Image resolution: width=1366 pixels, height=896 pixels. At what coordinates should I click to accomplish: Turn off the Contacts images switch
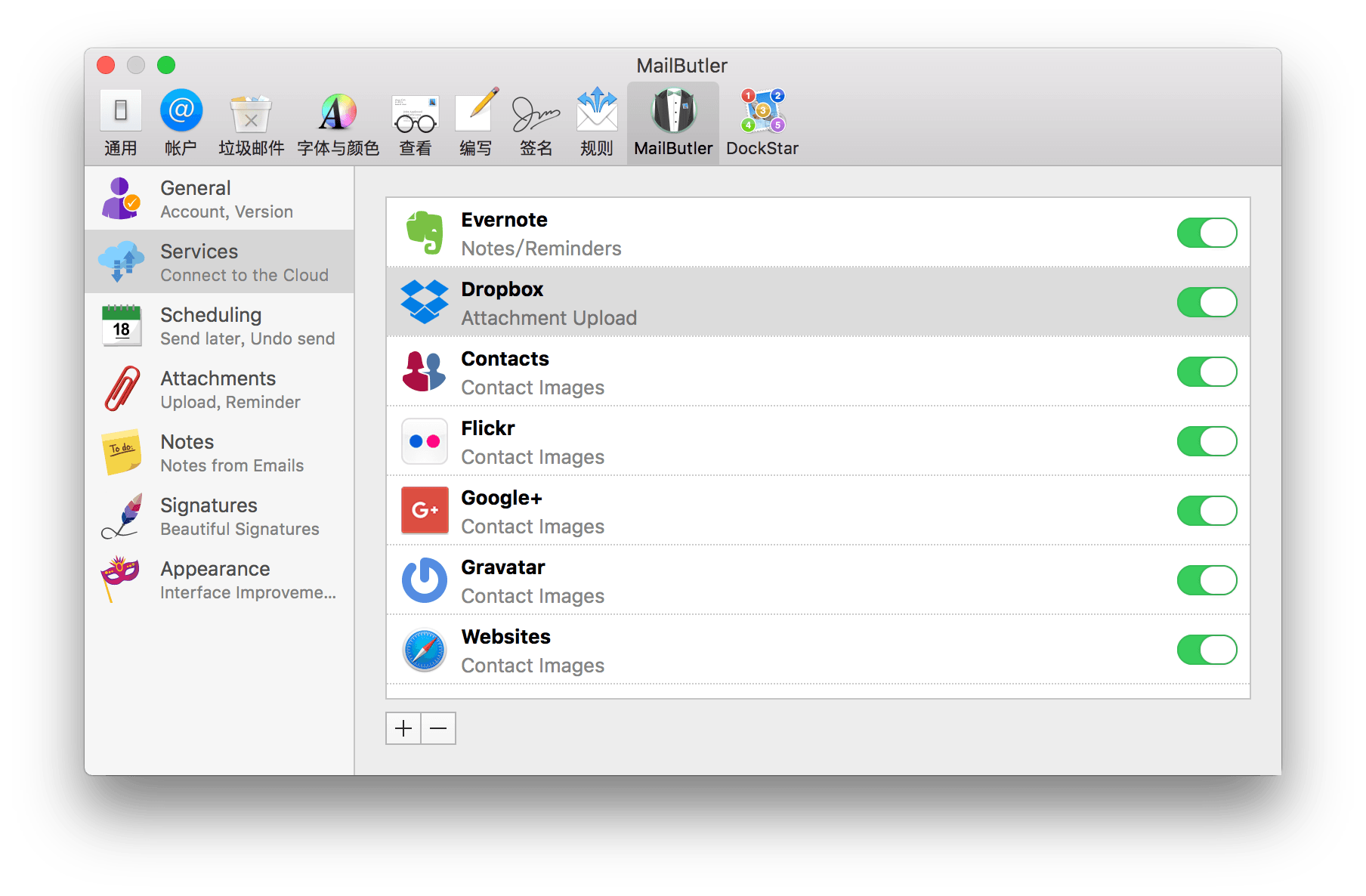[1207, 372]
